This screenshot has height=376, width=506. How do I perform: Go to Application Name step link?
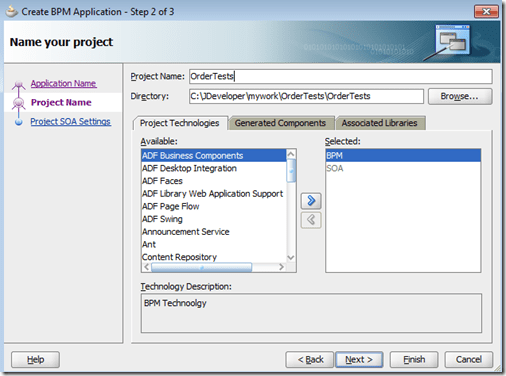coord(64,83)
